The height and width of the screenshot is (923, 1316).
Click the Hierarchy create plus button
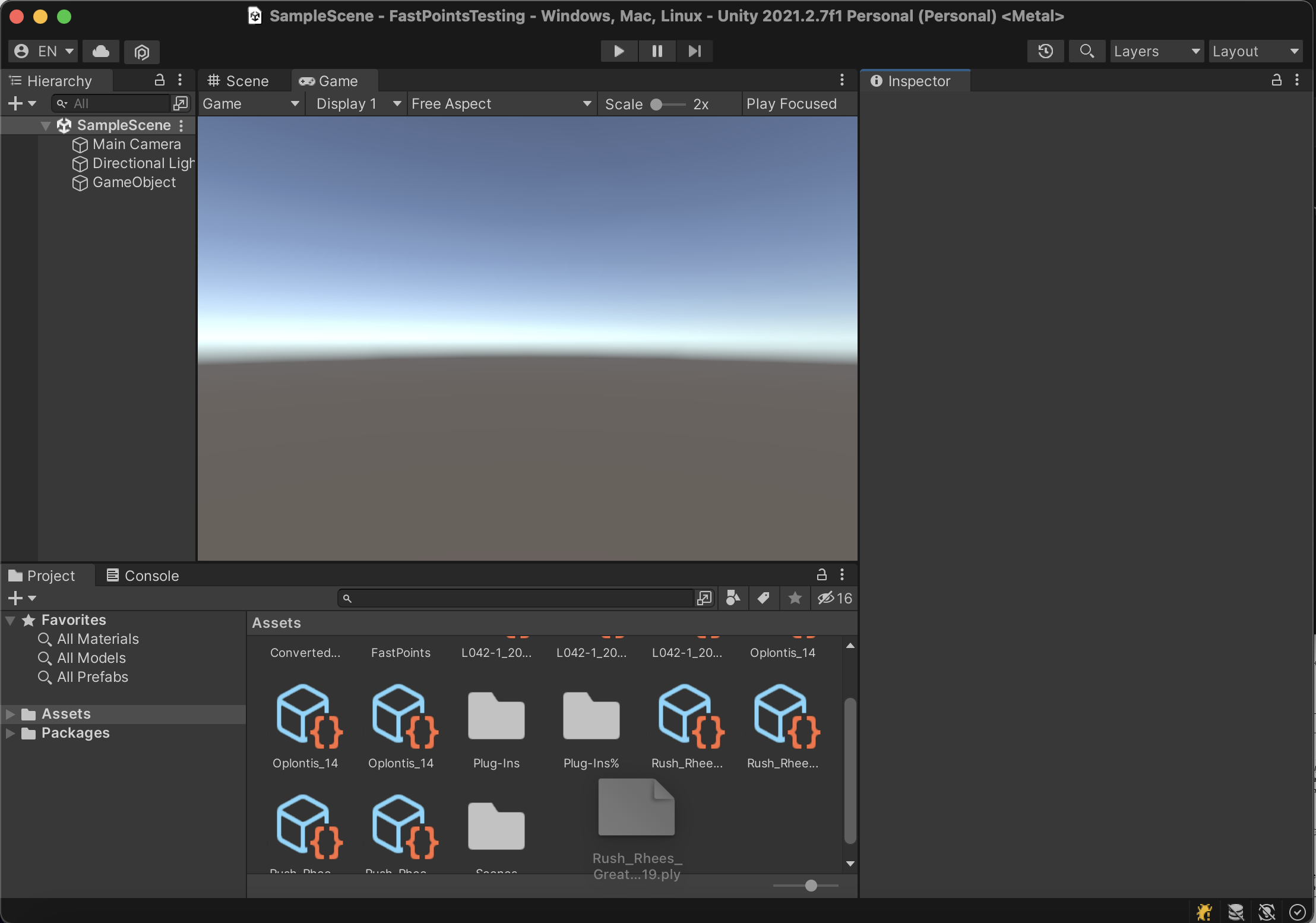(22, 103)
